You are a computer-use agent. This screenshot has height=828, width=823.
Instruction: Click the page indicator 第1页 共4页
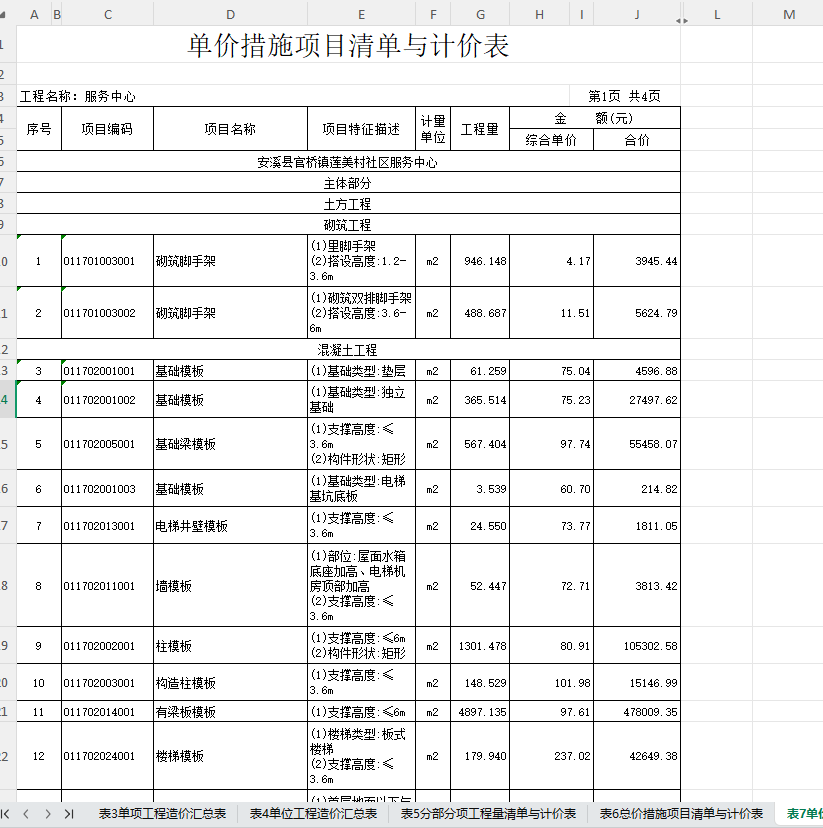click(x=625, y=96)
